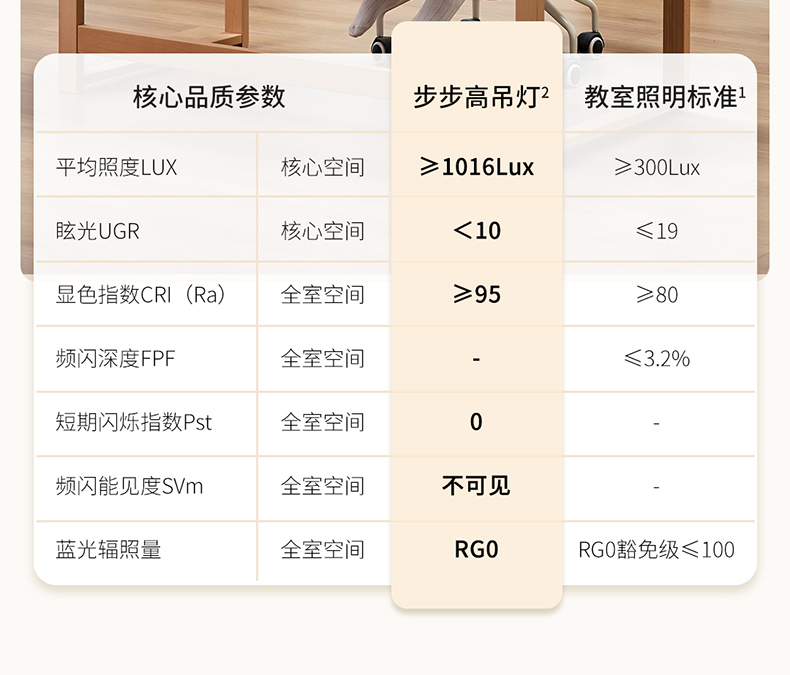Click 核心空间 in the 眩光UGR row
Screen dimensions: 790x675
[322, 231]
